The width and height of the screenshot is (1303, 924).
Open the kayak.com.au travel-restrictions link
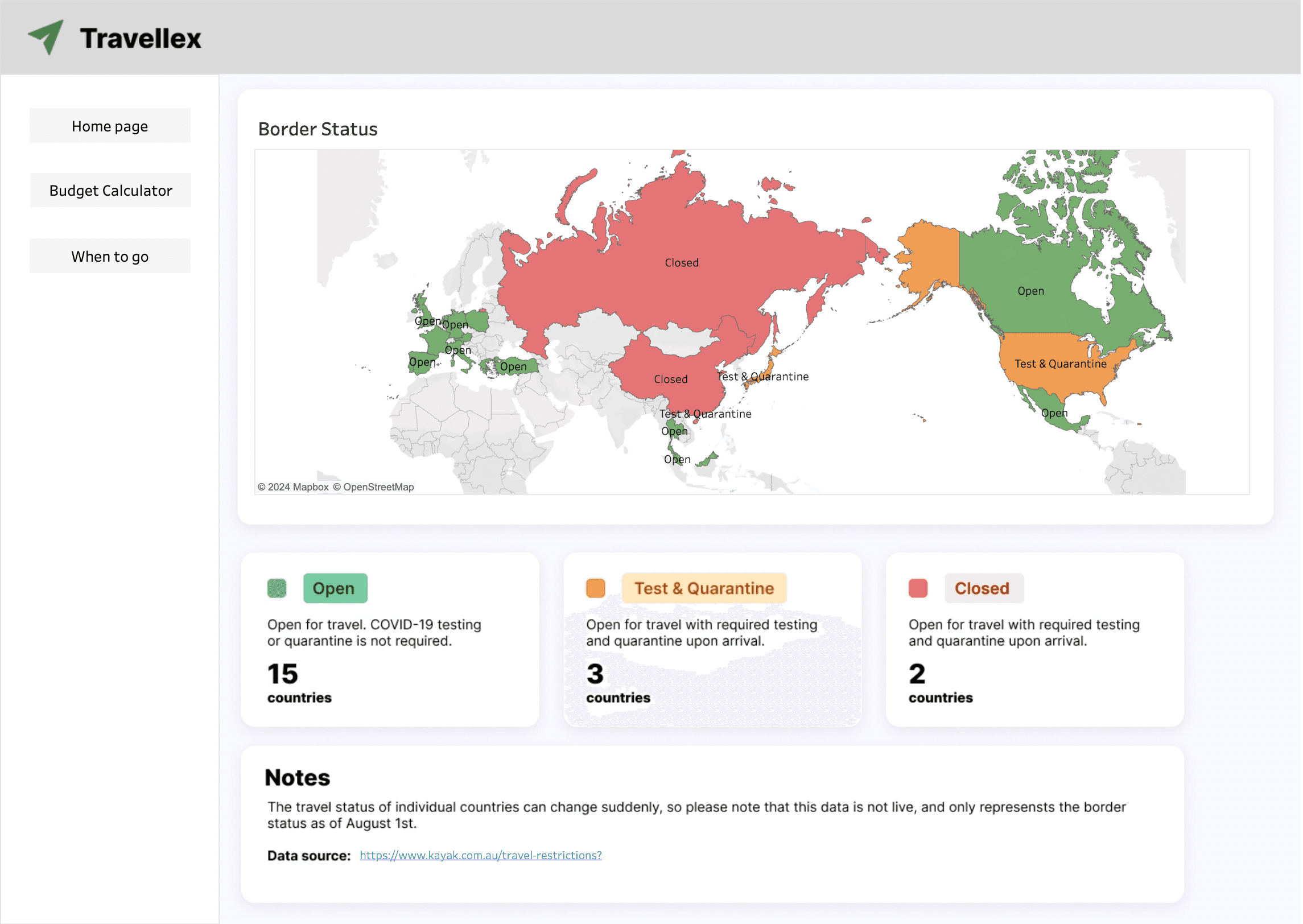(x=481, y=855)
